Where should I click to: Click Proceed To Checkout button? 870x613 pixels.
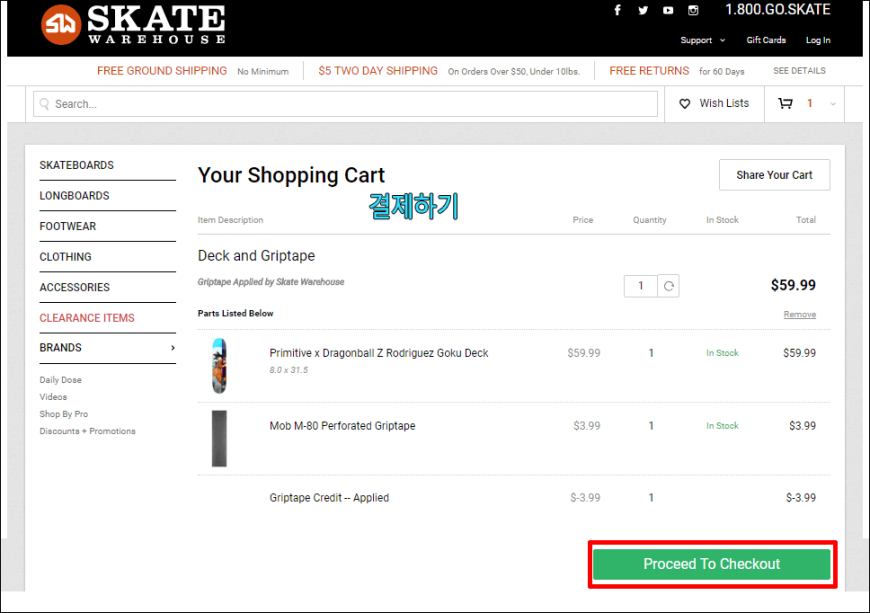711,564
